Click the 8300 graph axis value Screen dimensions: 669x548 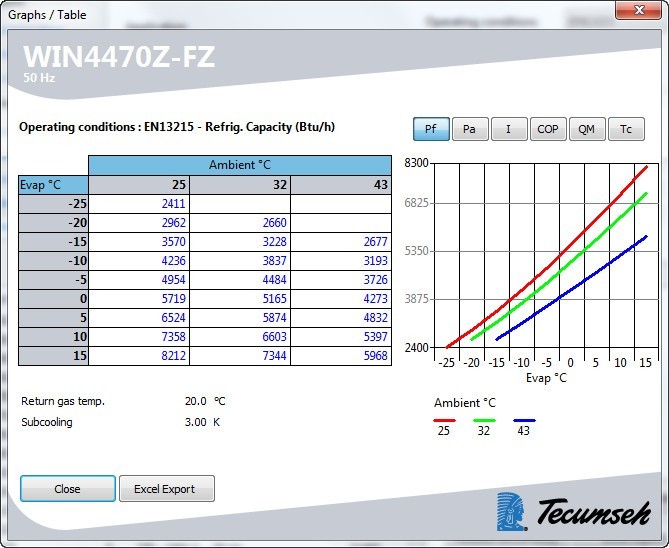coord(416,163)
